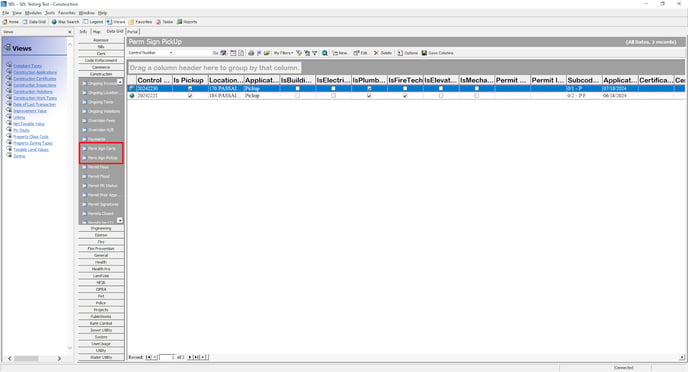Select Perm Sign PickUp in sidebar list
The height and width of the screenshot is (372, 688).
[x=102, y=157]
